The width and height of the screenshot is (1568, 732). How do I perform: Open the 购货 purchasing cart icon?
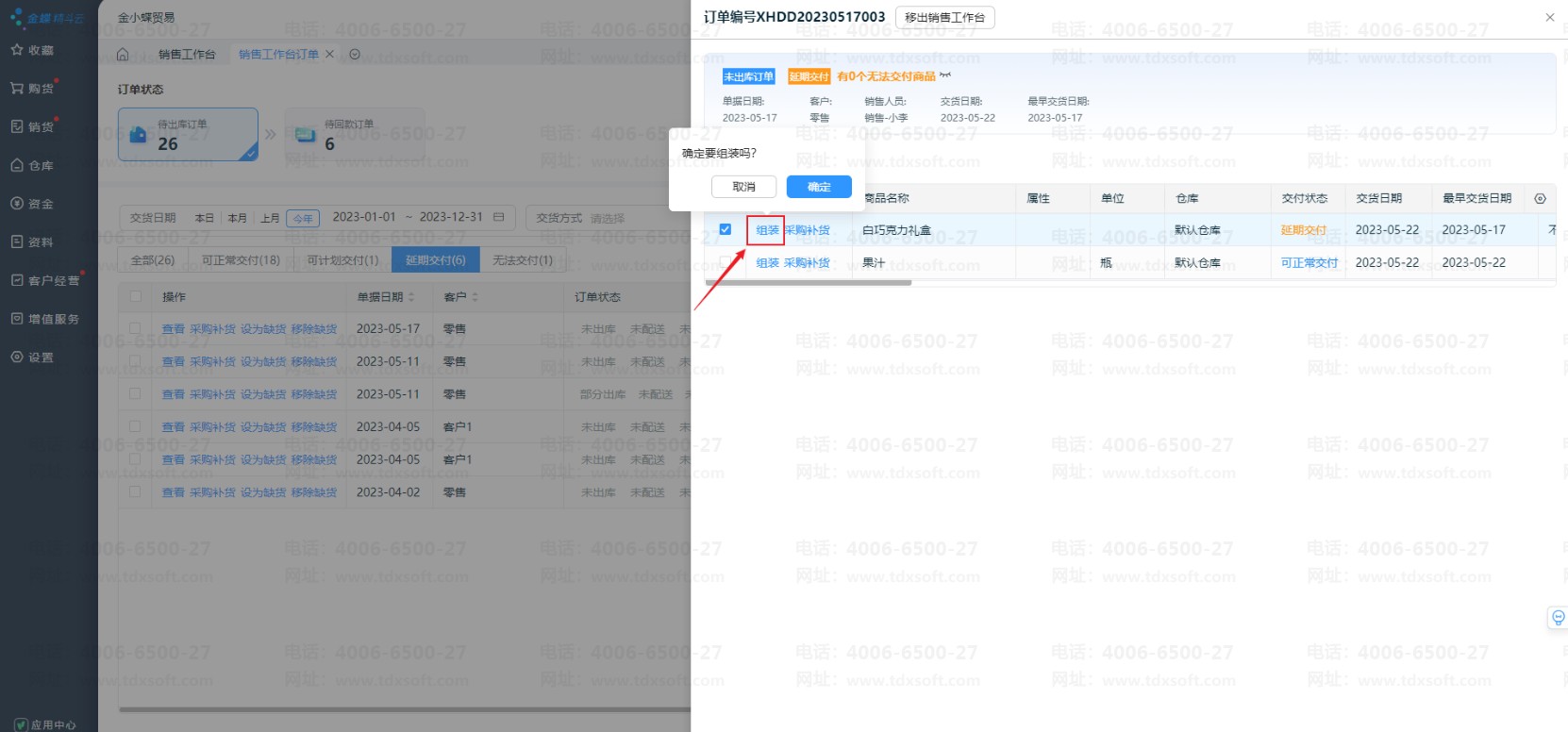(x=17, y=89)
